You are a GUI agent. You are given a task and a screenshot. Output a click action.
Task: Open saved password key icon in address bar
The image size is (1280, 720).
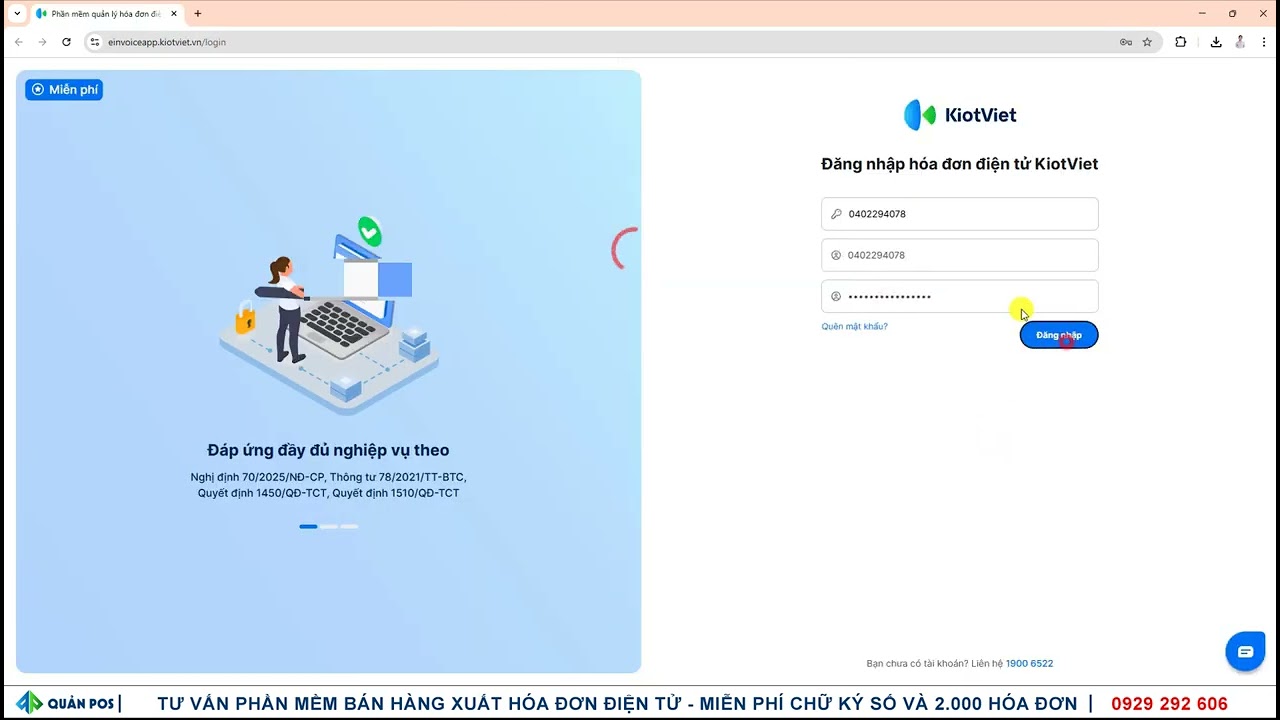[1126, 42]
